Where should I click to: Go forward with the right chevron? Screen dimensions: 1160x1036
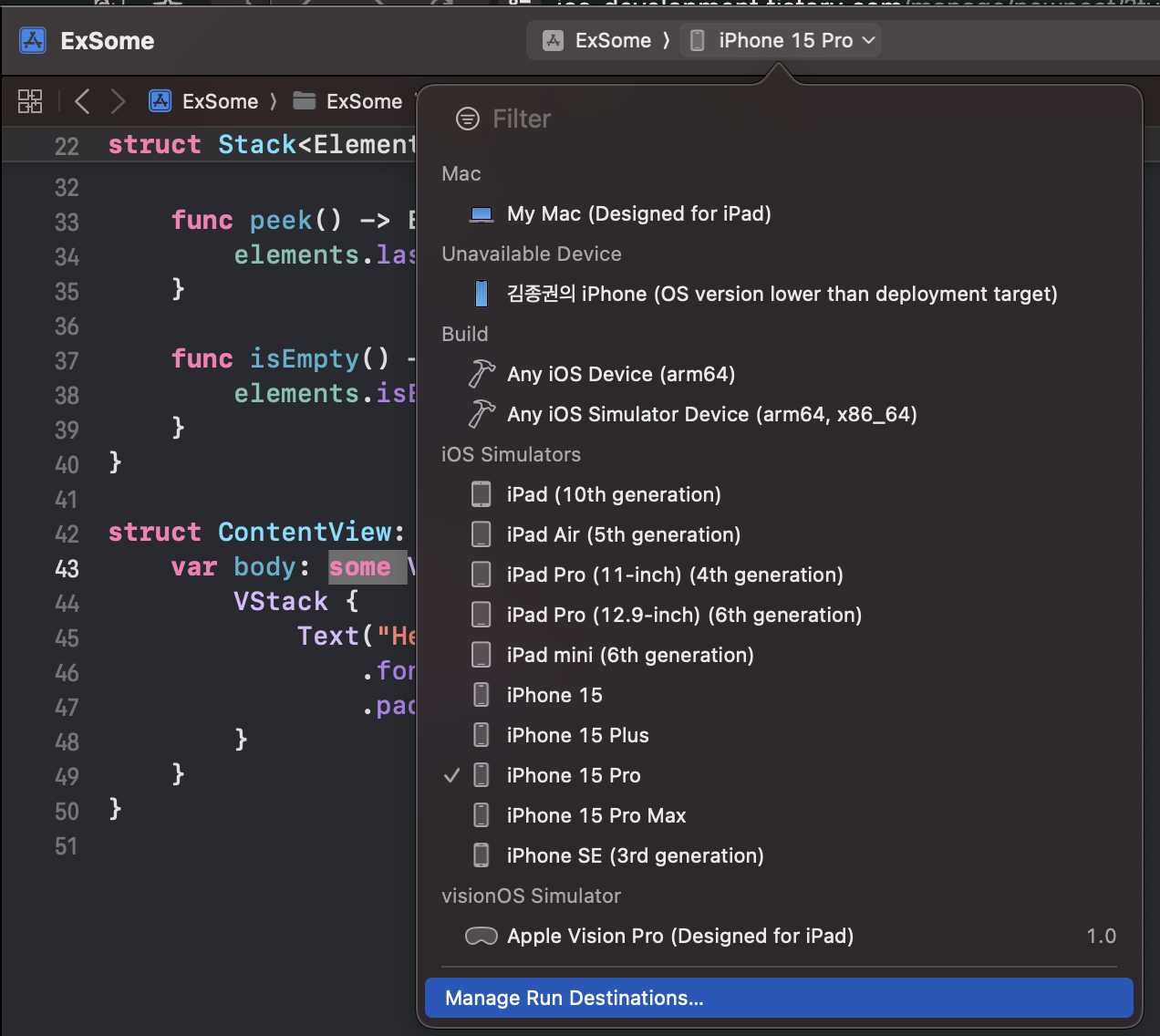coord(118,101)
